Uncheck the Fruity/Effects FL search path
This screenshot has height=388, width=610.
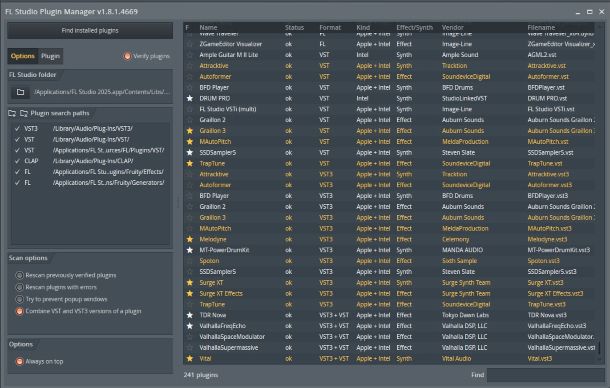(x=17, y=172)
